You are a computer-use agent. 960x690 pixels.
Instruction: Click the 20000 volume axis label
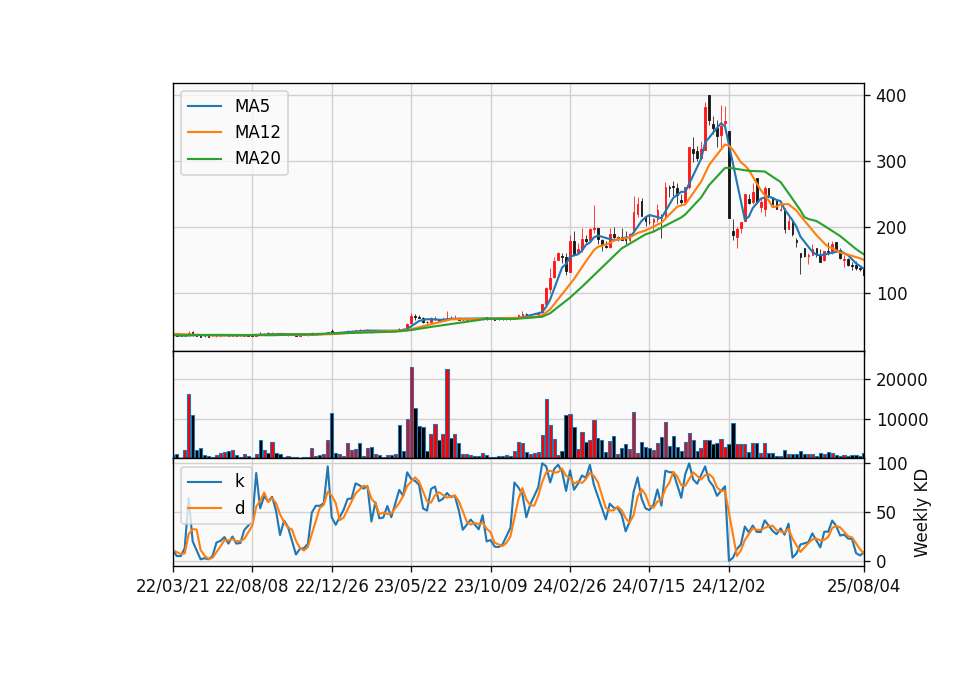(902, 380)
